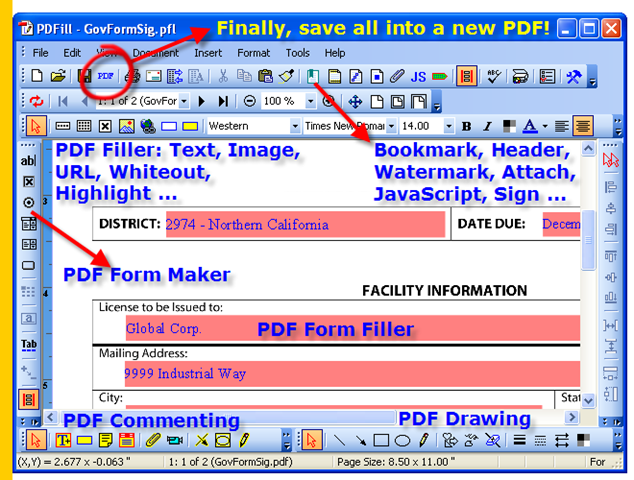
Task: Select the rectangle drawing tool
Action: point(381,440)
